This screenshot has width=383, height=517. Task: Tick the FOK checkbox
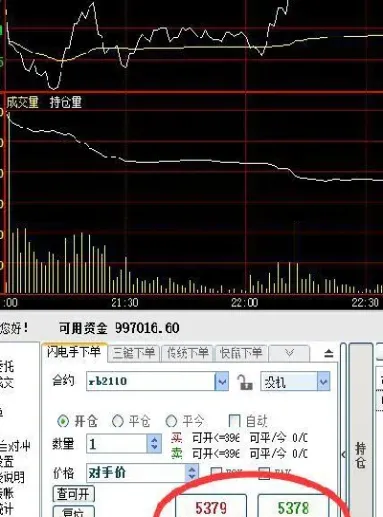[216, 472]
